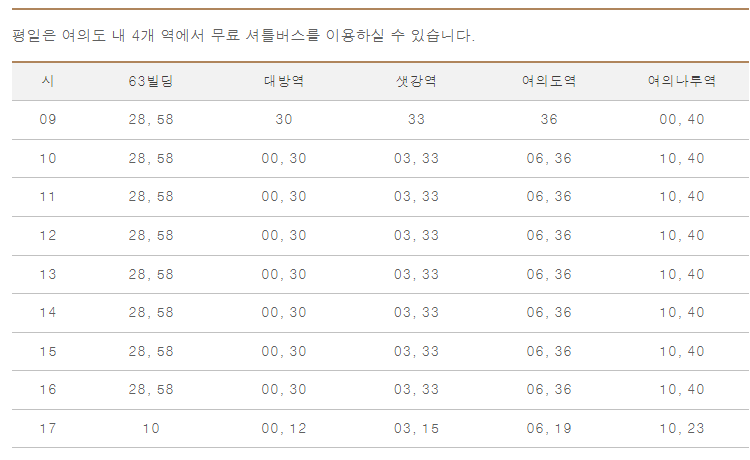Click 샛강역 times '03, 33' in 12 row

[416, 235]
